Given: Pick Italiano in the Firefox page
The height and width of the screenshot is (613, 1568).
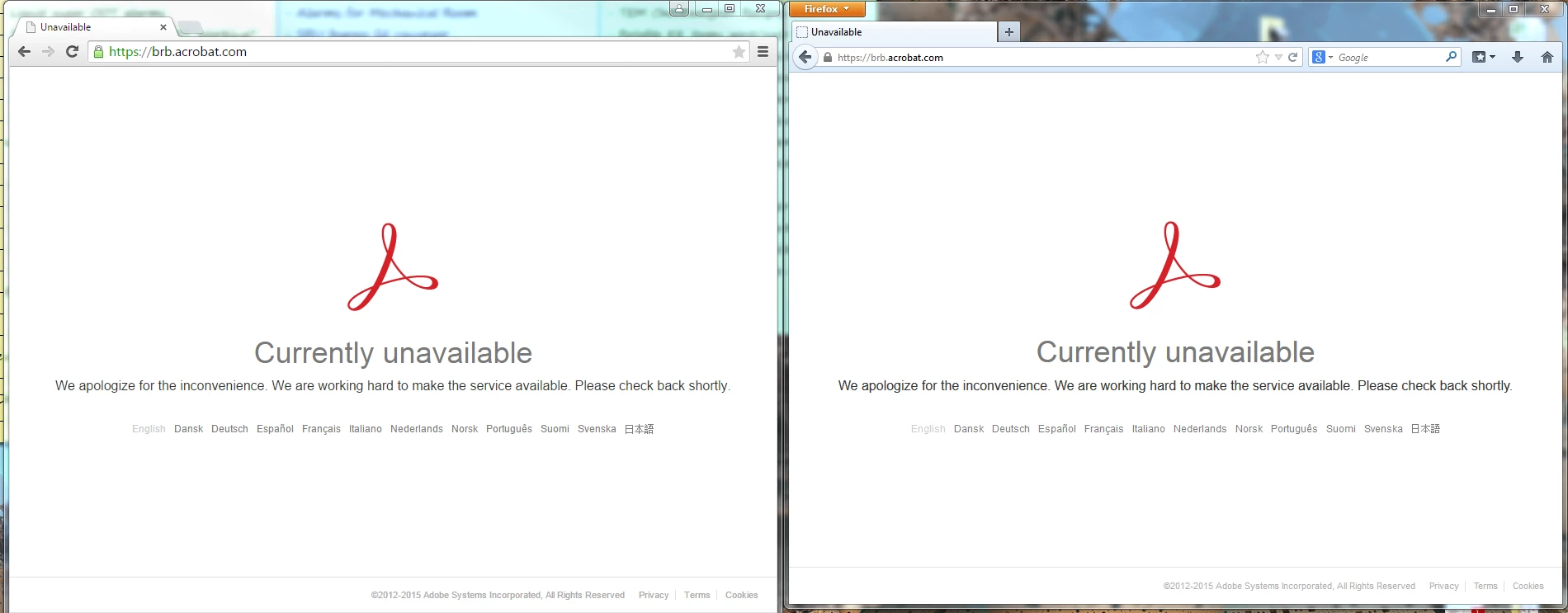Looking at the screenshot, I should [x=1149, y=429].
